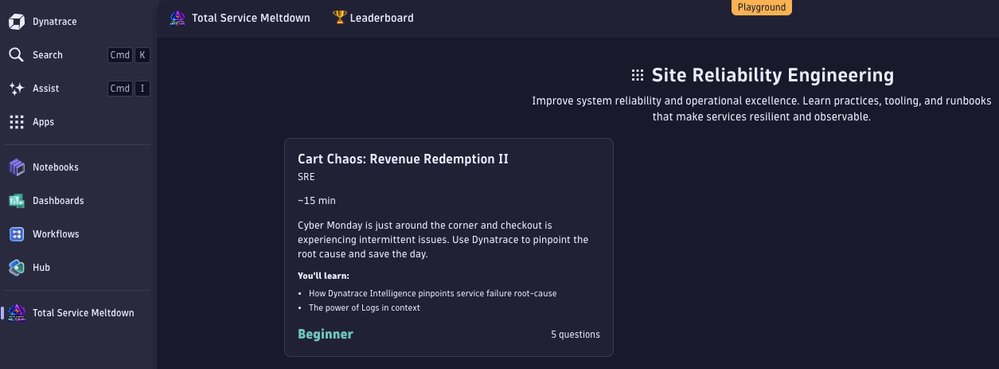Open Hub from the sidebar
Screen dimensions: 999x369
41,268
